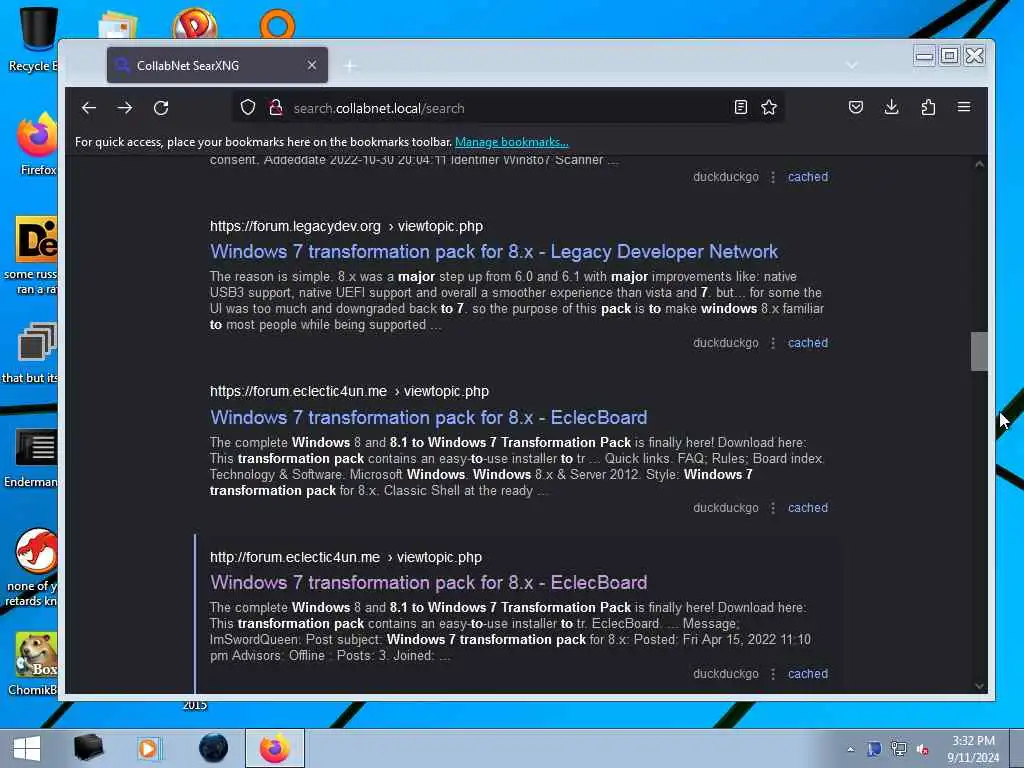
Task: Open cached link of visited EclecBoard result
Action: (807, 673)
